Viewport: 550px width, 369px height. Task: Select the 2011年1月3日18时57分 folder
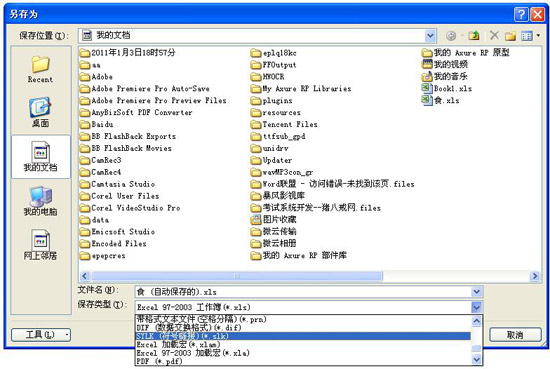point(127,53)
